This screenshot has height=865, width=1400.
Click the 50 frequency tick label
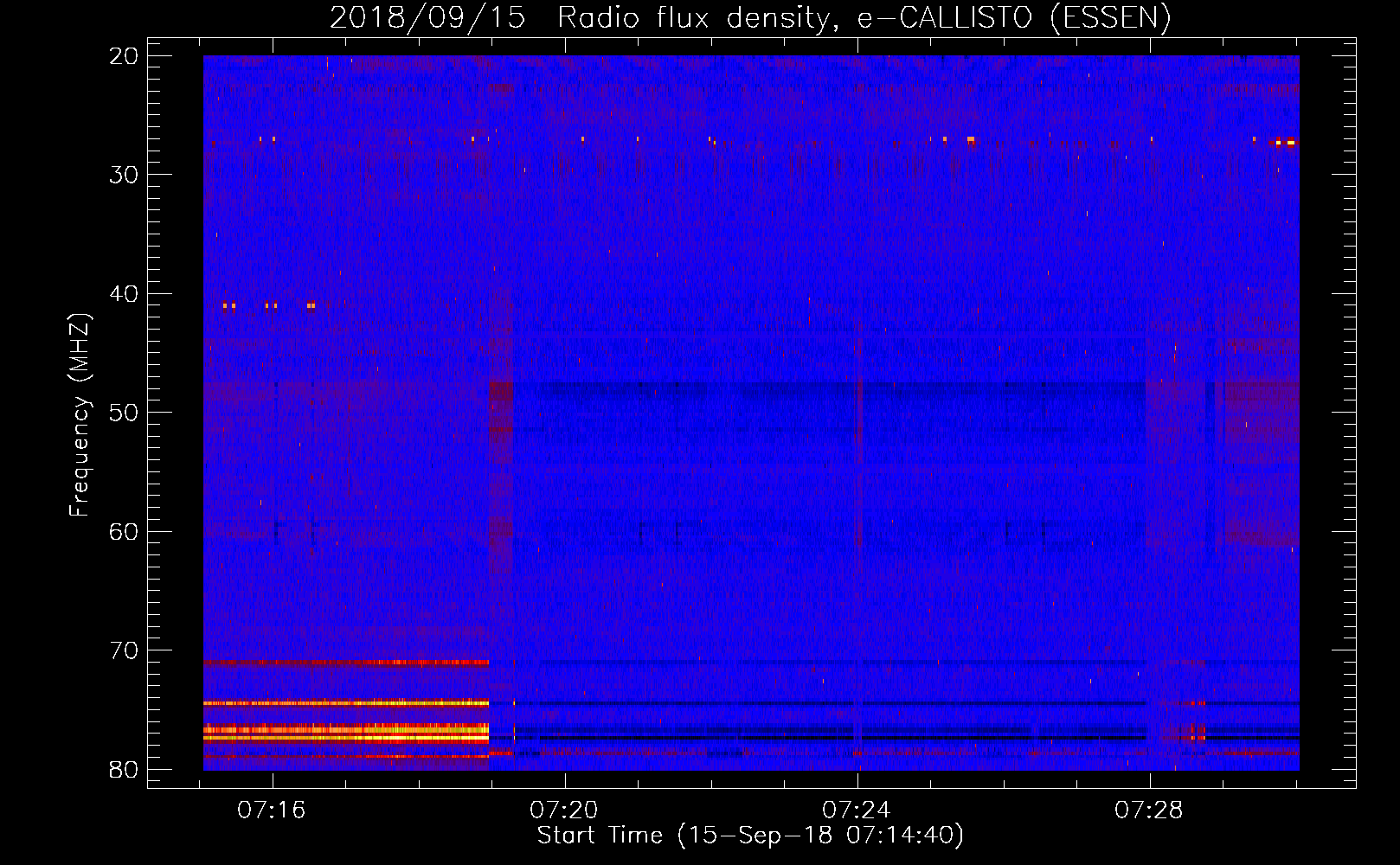click(x=125, y=413)
